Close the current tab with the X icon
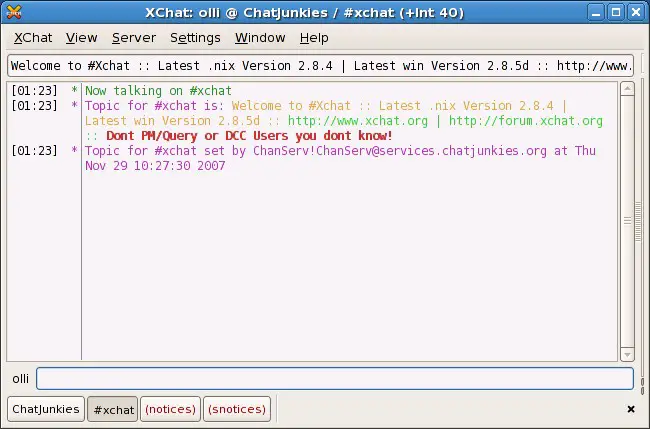The height and width of the screenshot is (429, 650). [631, 409]
